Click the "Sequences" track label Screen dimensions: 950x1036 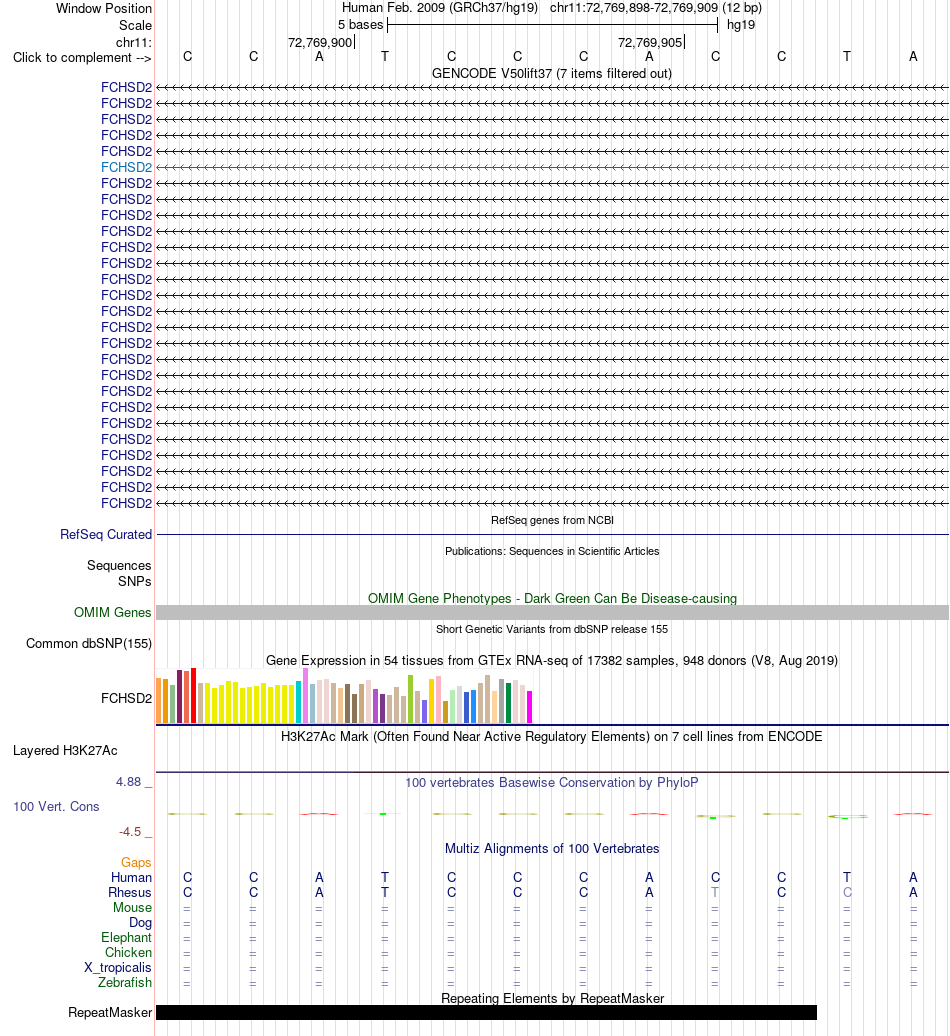pos(119,566)
